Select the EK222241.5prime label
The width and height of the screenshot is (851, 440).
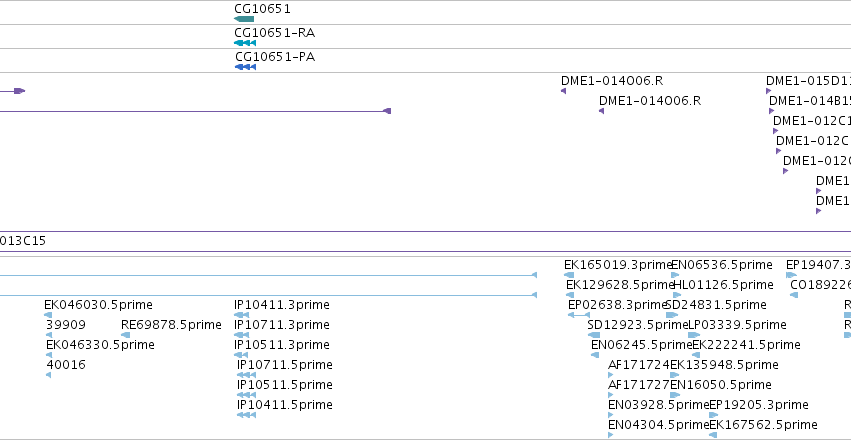click(x=746, y=345)
